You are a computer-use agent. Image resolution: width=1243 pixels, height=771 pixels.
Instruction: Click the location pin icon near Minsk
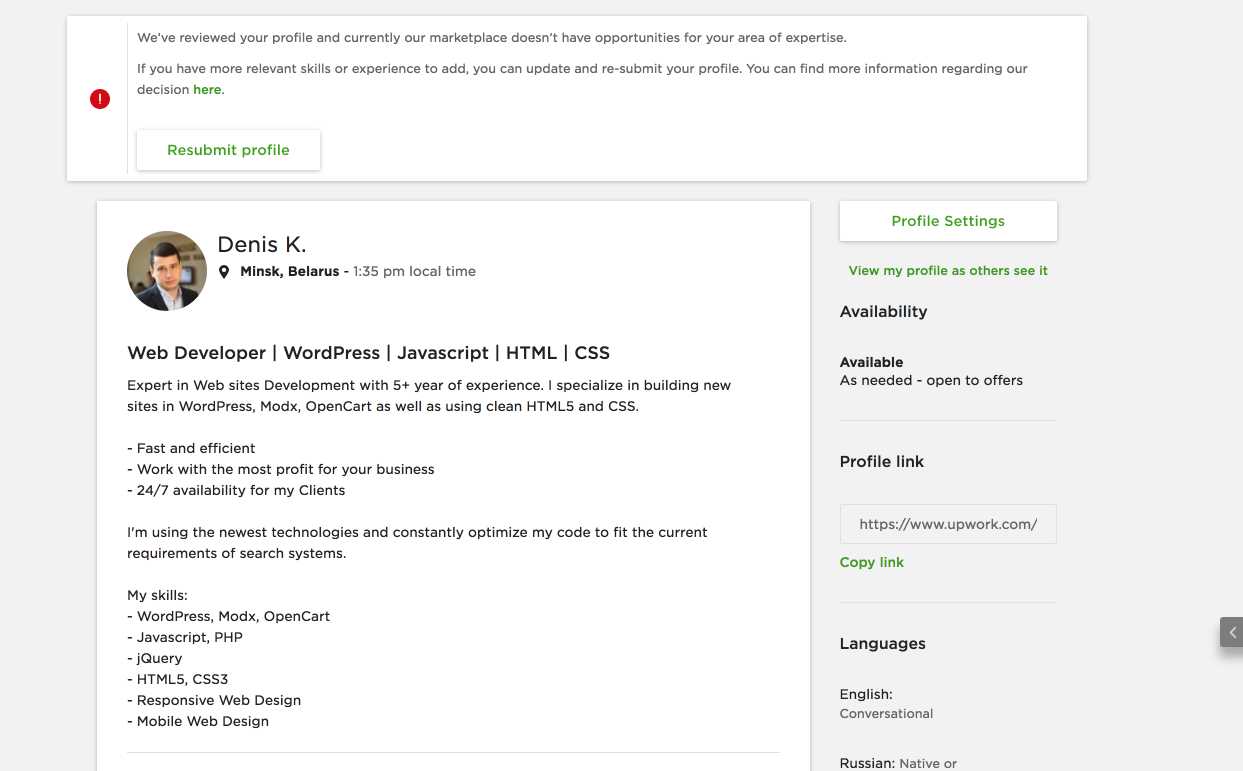click(224, 272)
